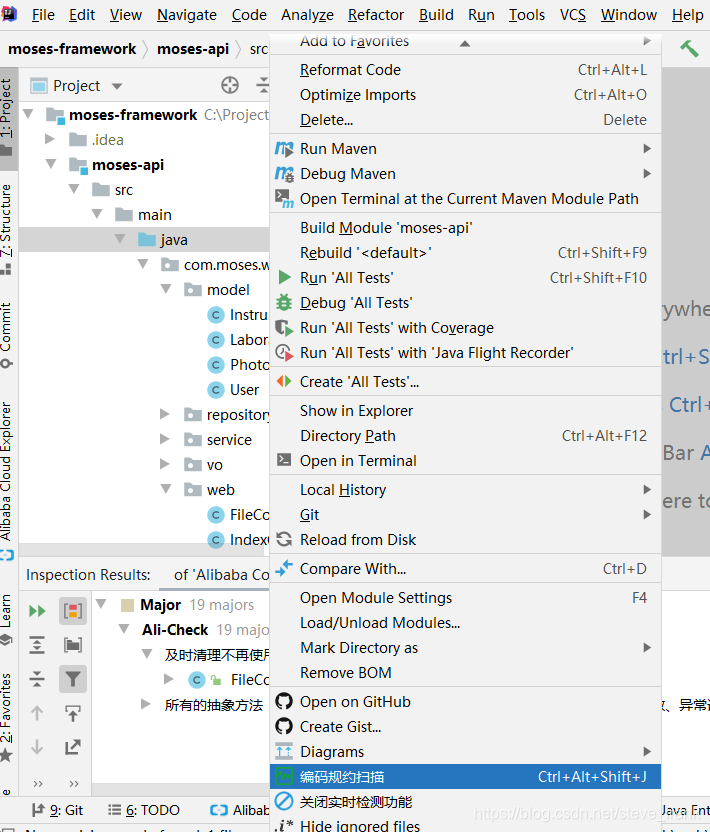Open the Git tool window tab
Screen dimensions: 710x832
coord(57,810)
